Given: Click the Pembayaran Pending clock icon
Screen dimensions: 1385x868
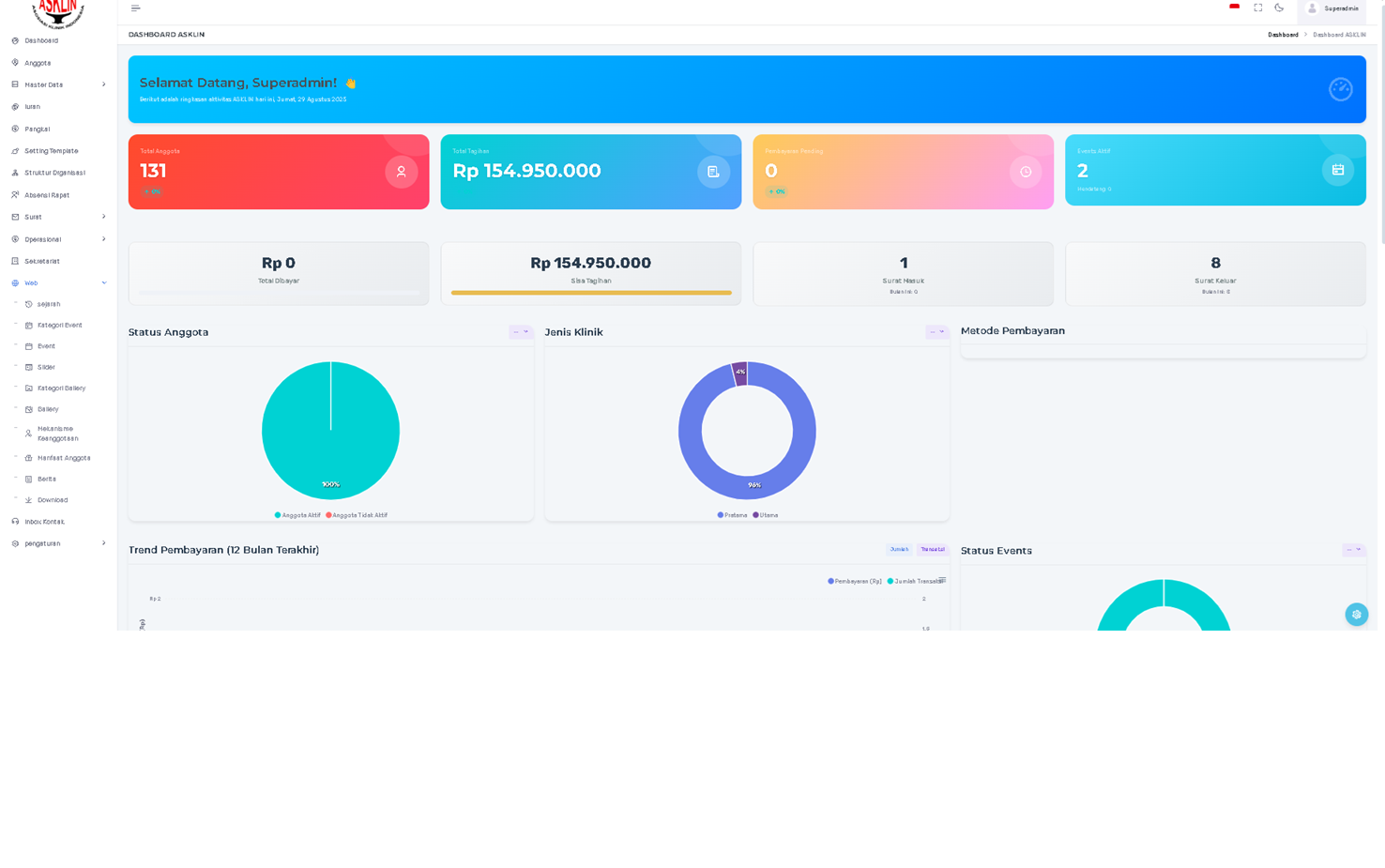Looking at the screenshot, I should point(1026,172).
